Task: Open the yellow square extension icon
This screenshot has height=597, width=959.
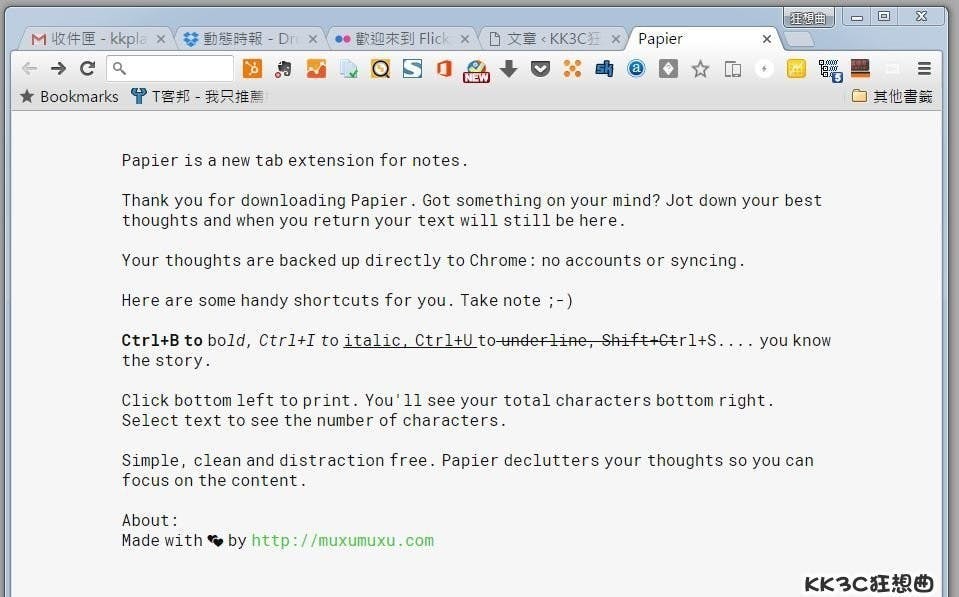Action: tap(796, 69)
